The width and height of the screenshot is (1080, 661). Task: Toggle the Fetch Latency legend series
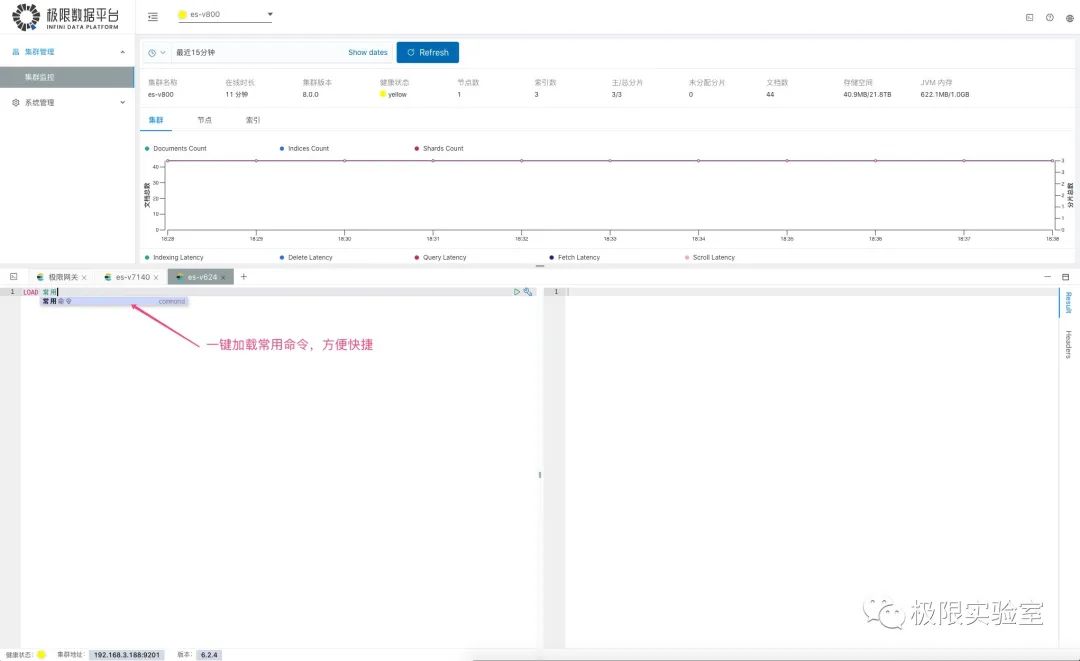(574, 258)
